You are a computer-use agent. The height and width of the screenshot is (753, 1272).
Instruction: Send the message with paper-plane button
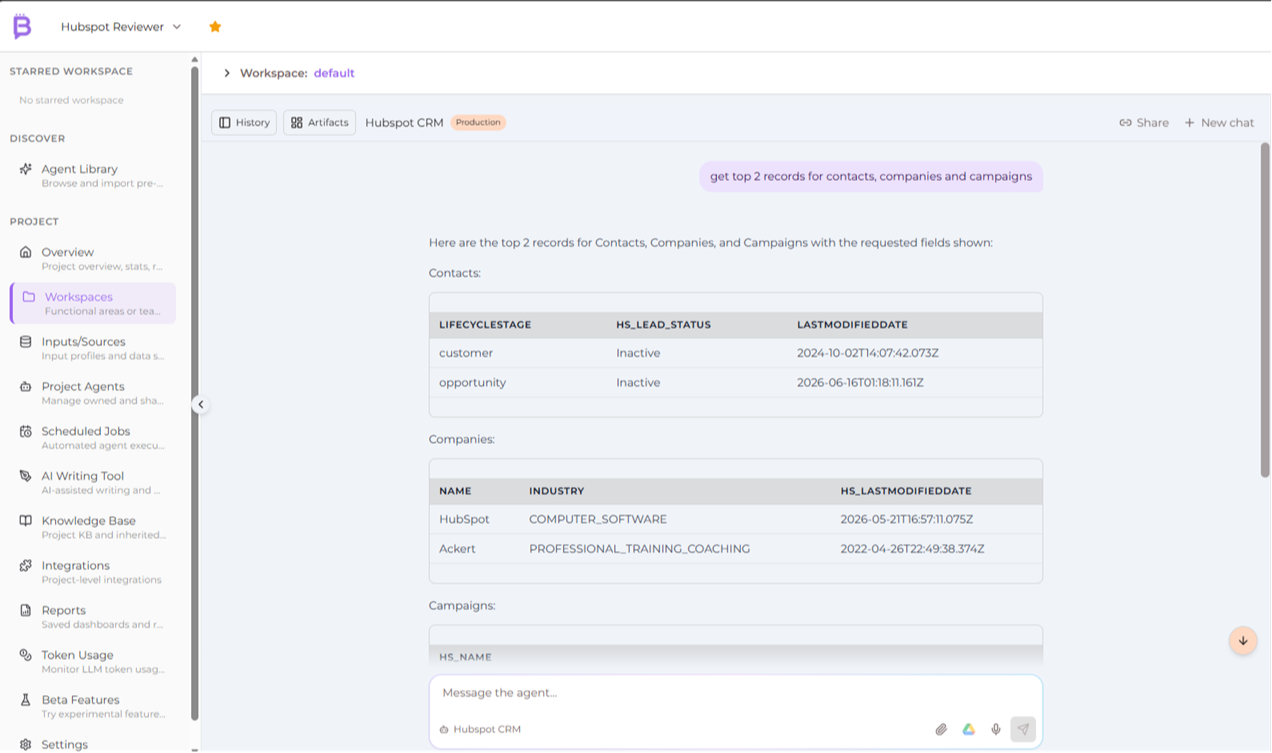[x=1023, y=729]
